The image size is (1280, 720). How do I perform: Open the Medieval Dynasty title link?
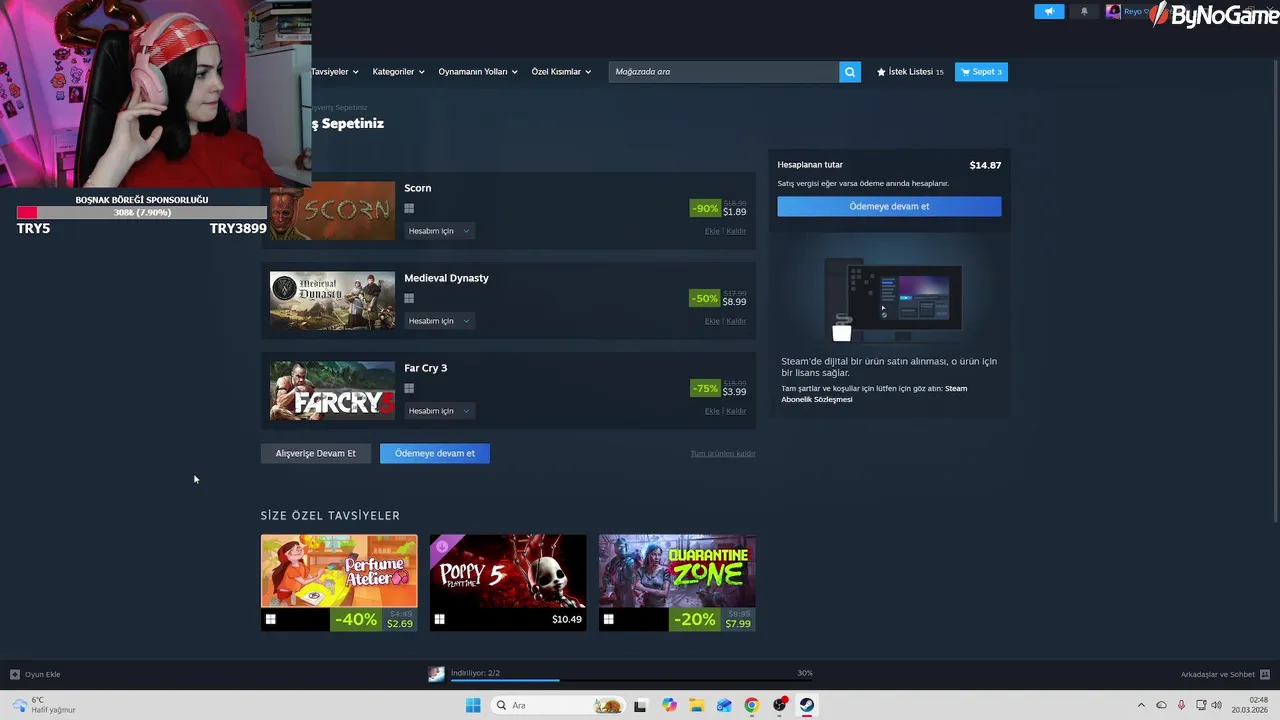(446, 278)
